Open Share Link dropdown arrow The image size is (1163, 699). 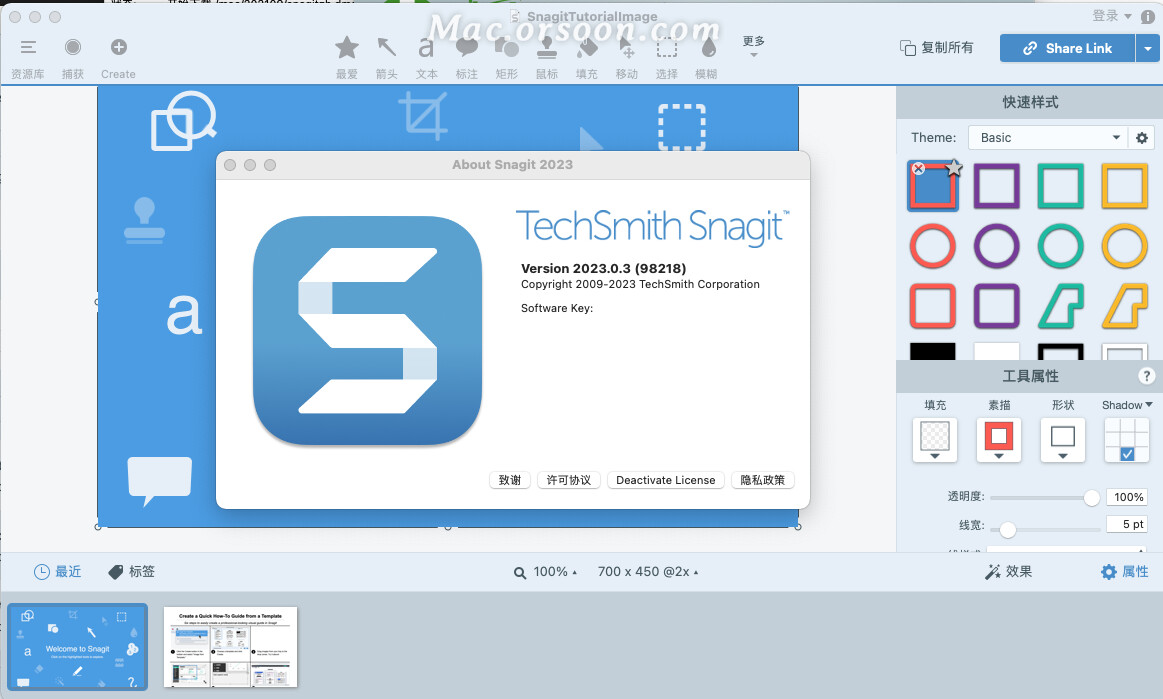tap(1147, 48)
